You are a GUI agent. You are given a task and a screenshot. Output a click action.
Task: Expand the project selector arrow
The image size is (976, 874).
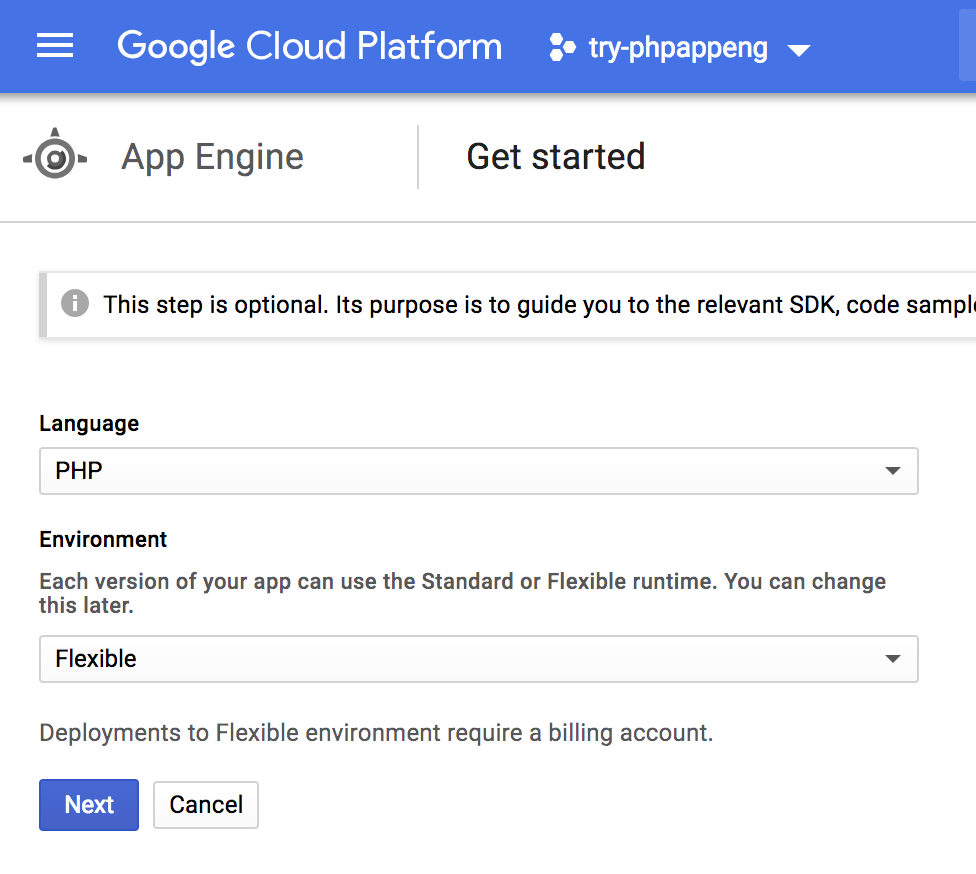coord(798,50)
